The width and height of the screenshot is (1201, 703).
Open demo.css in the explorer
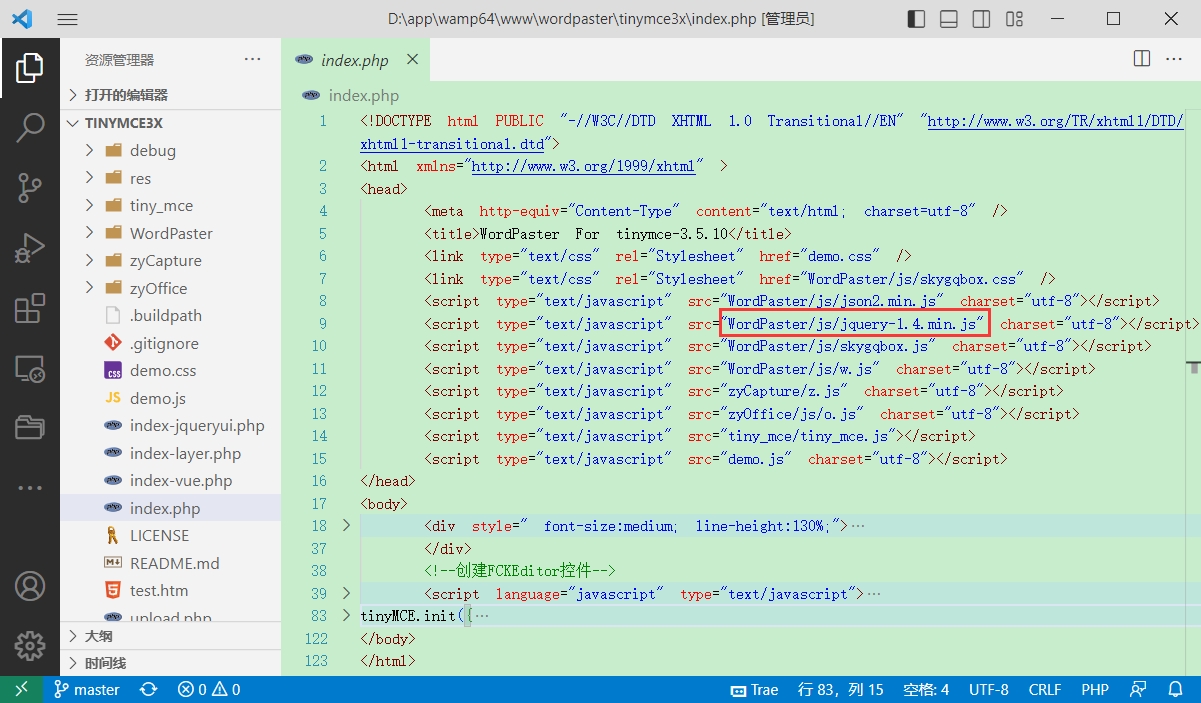[x=163, y=370]
